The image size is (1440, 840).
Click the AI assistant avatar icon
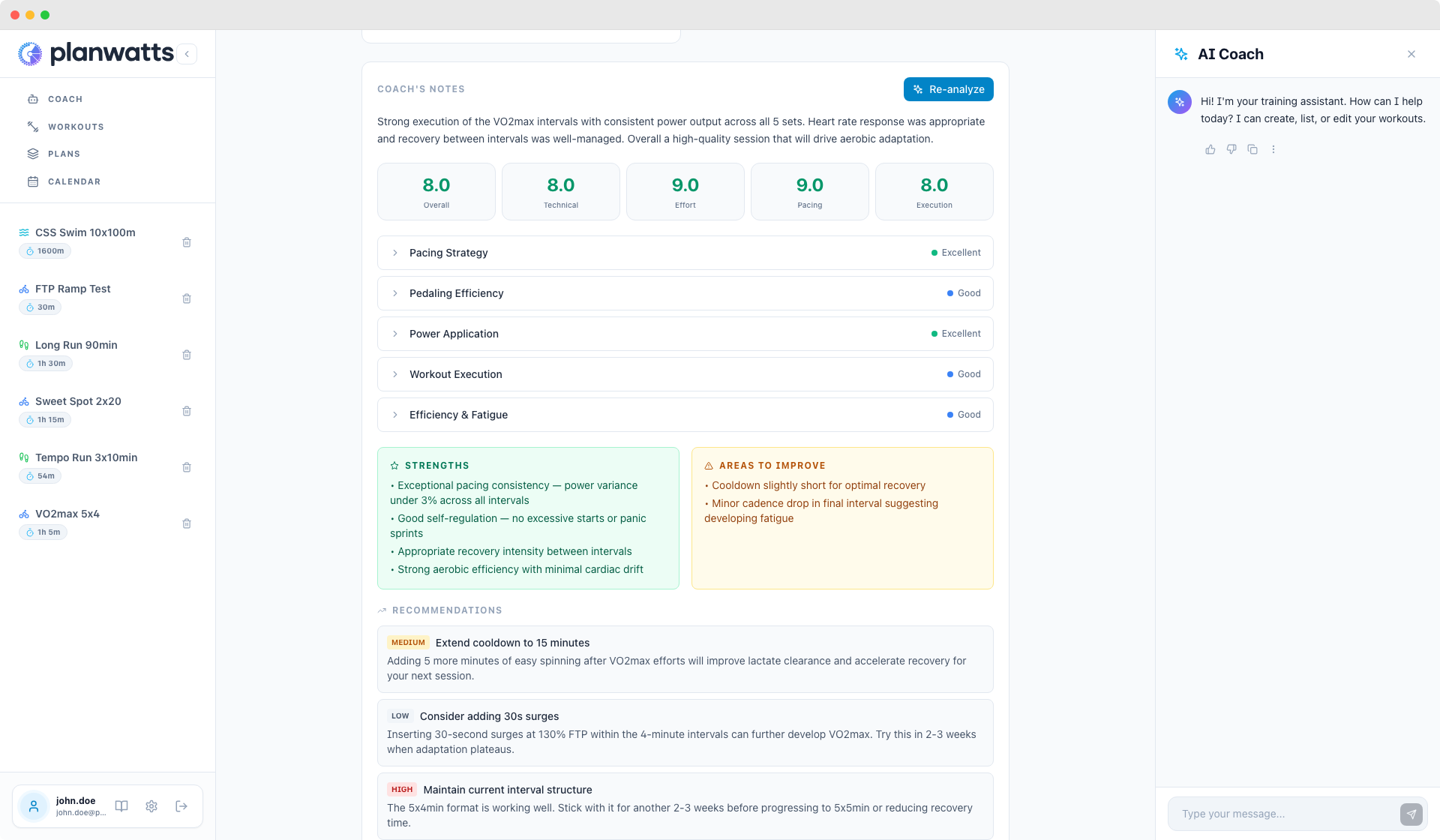(x=1180, y=102)
